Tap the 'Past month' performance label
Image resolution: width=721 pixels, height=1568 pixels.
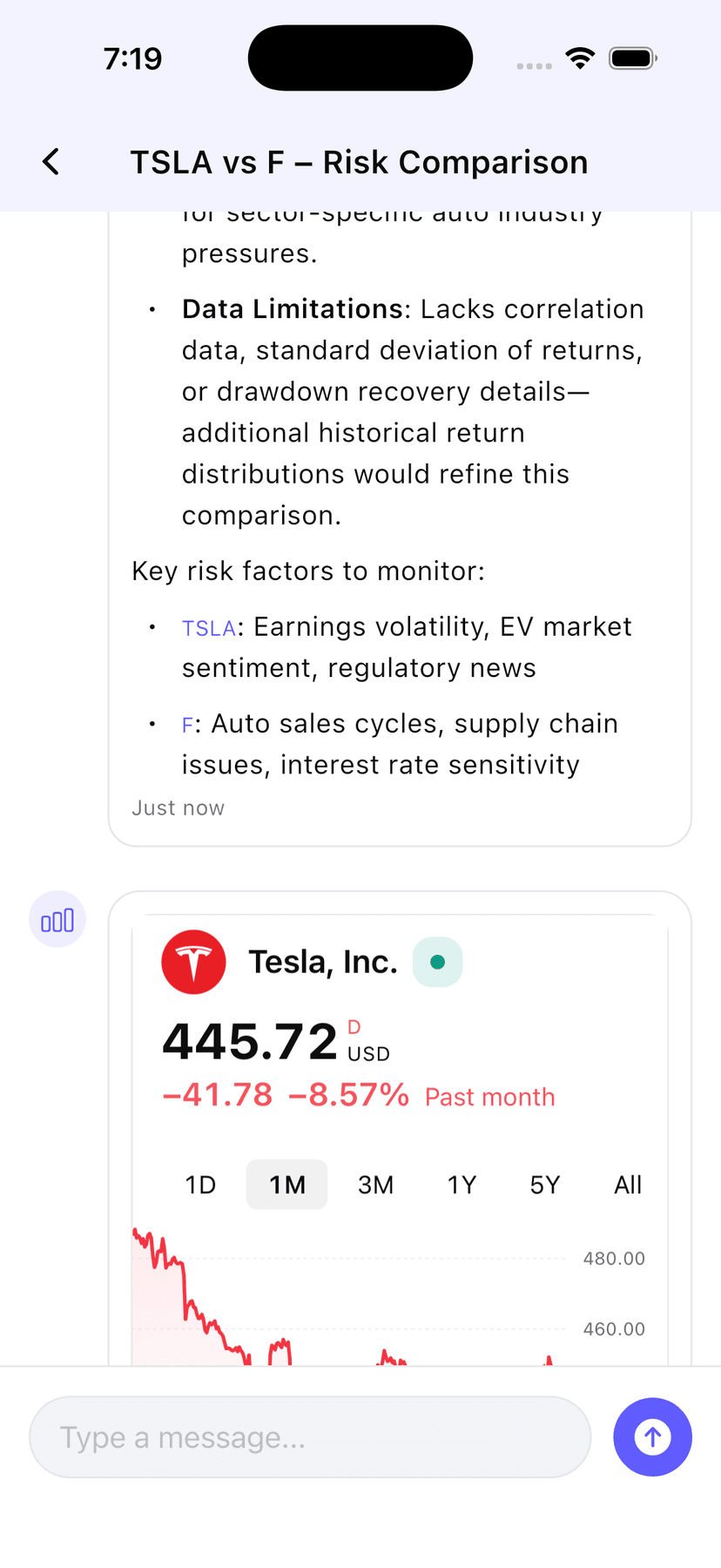tap(489, 1097)
